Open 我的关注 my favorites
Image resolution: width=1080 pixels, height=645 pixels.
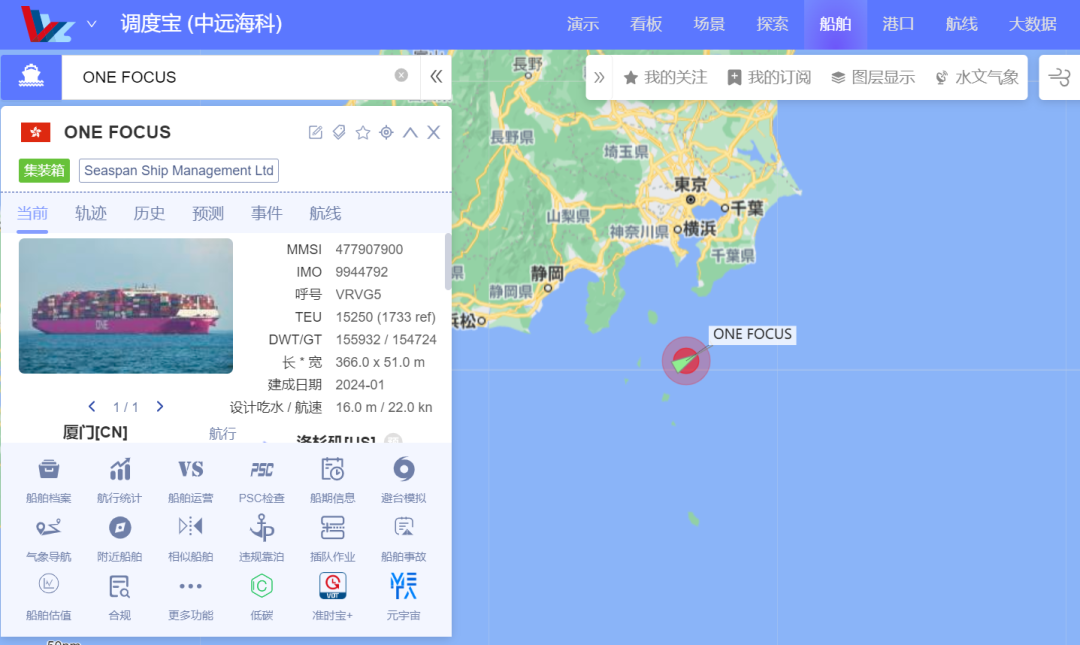[x=665, y=77]
